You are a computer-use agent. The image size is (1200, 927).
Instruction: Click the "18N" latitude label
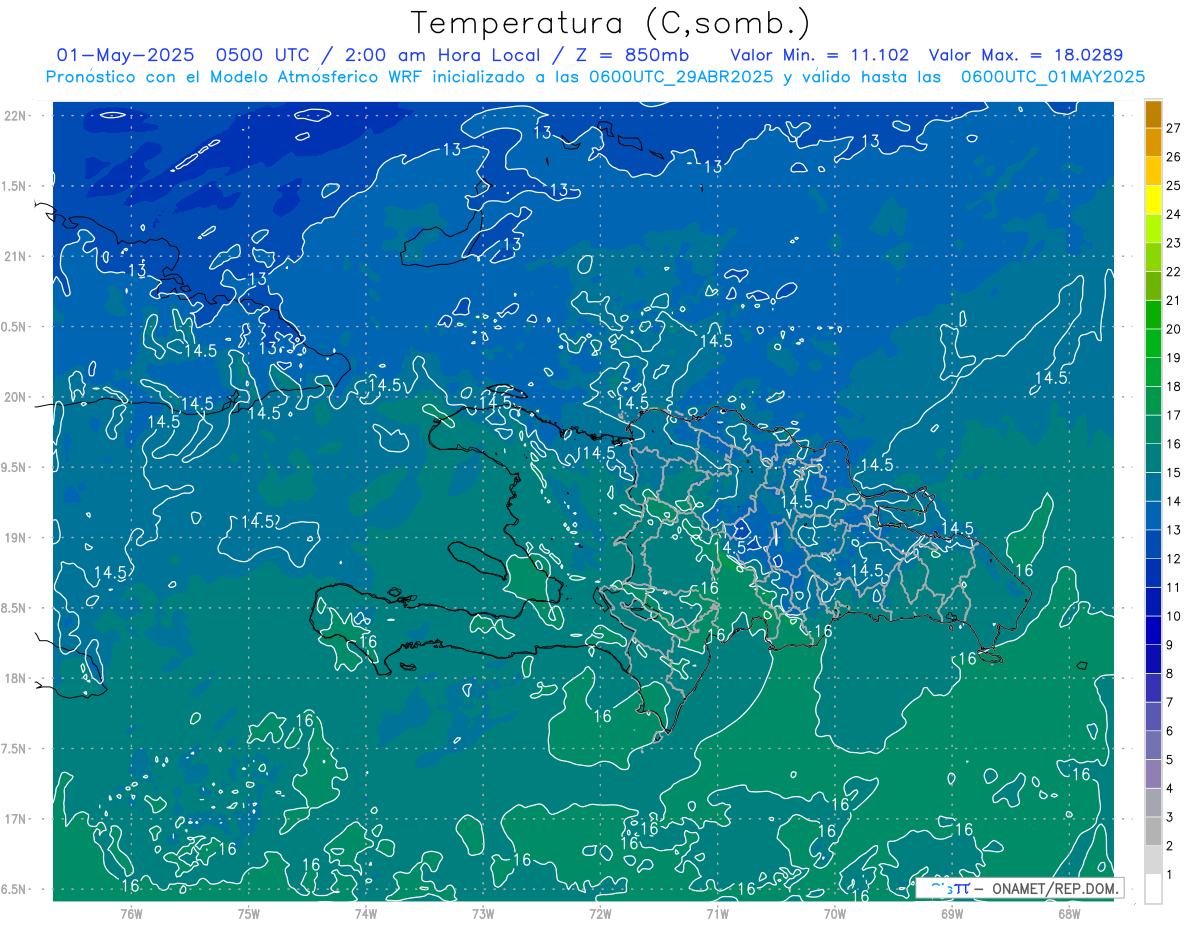(16, 679)
